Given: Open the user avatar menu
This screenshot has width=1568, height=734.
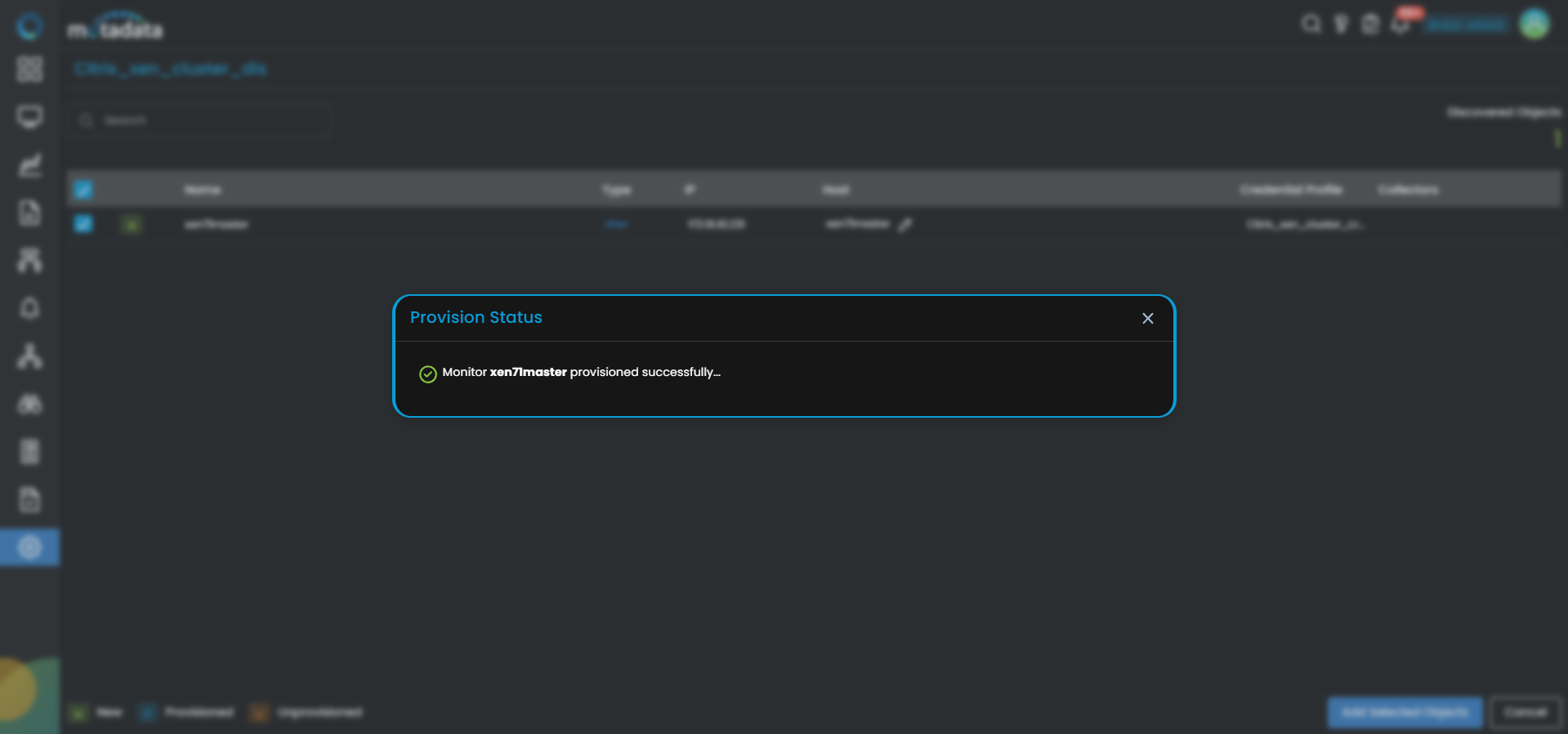Looking at the screenshot, I should point(1534,24).
